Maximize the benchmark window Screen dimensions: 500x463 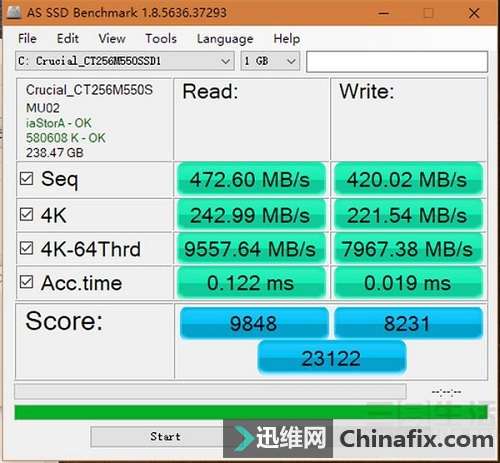pyautogui.click(x=428, y=13)
